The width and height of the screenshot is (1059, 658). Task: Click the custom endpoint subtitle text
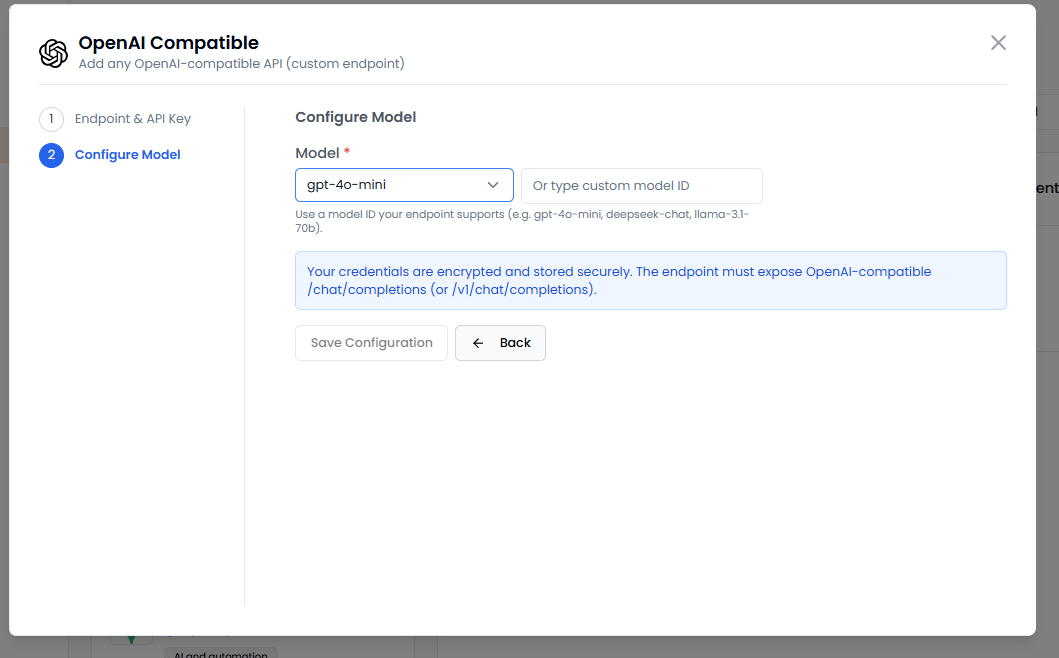coord(241,64)
